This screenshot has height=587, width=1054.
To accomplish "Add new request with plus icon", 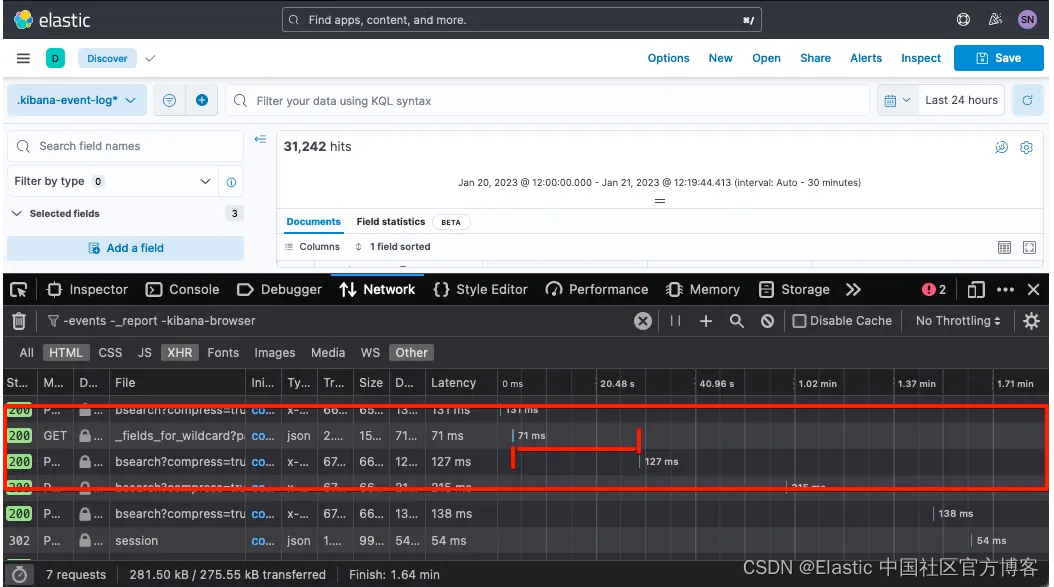I will tap(706, 321).
